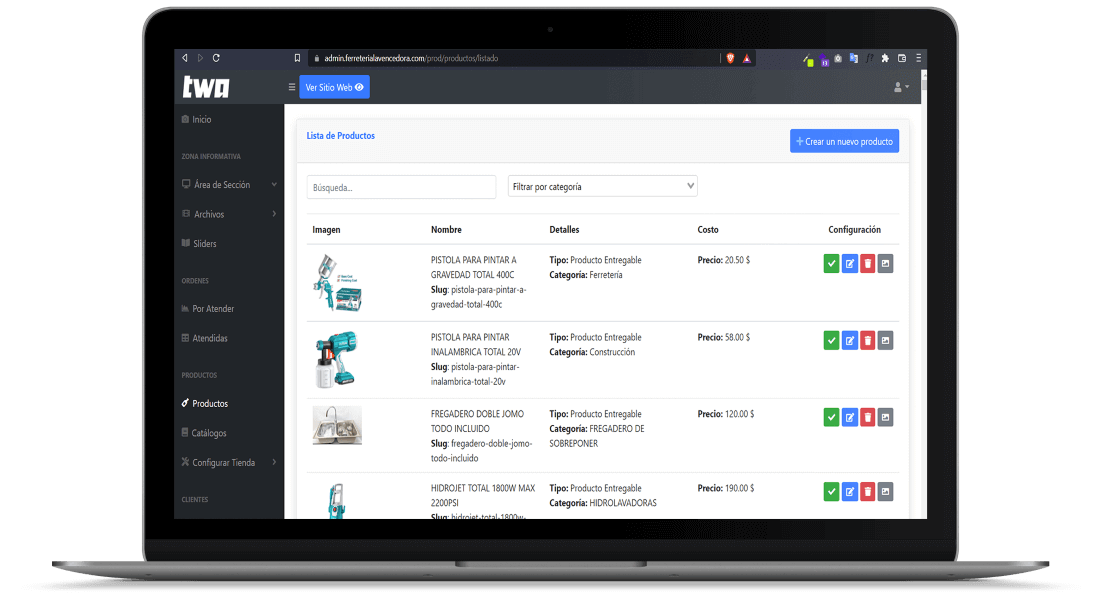This screenshot has width=1100, height=600.
Task: Reload the page with browser refresh icon
Action: [216, 58]
